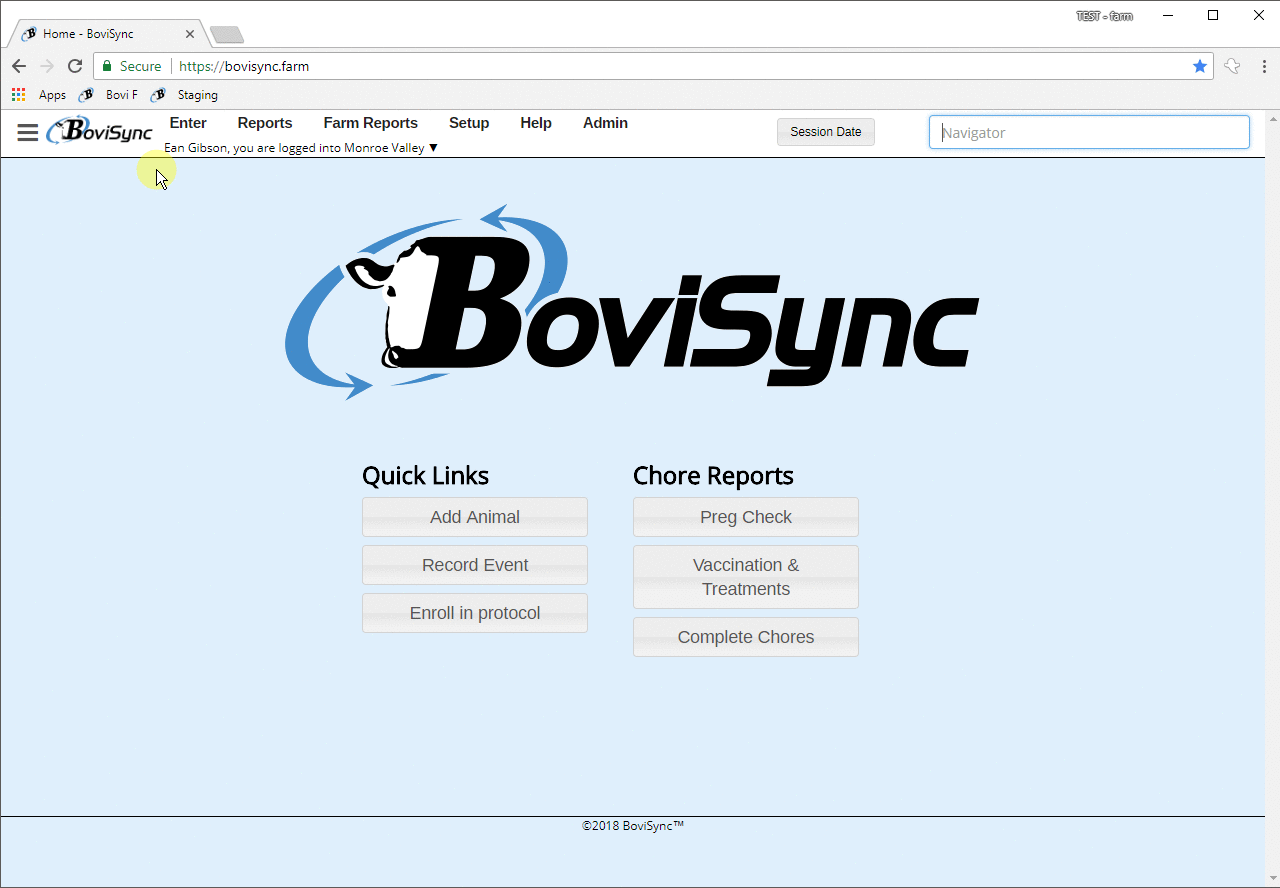Open the Enter menu

[x=188, y=123]
